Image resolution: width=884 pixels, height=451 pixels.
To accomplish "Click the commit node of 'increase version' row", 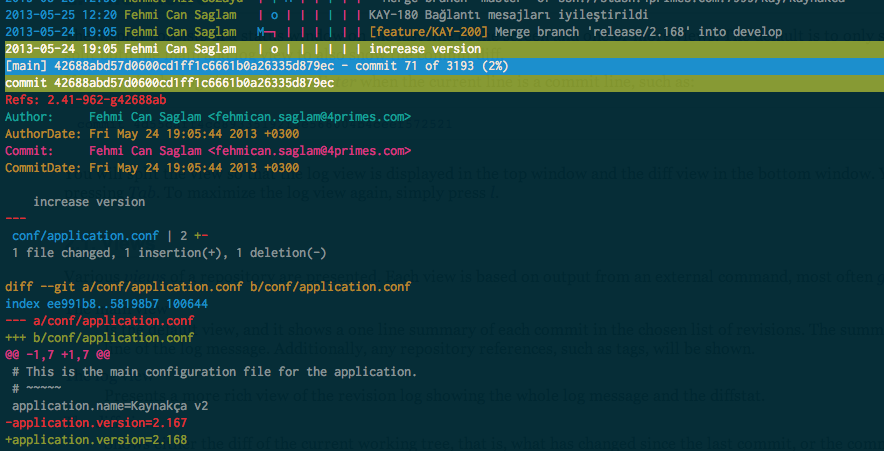I will [275, 49].
